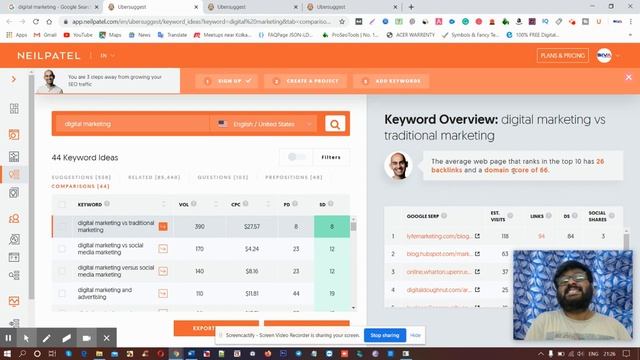Switch to the SUGGESTIONS tab

(x=81, y=178)
